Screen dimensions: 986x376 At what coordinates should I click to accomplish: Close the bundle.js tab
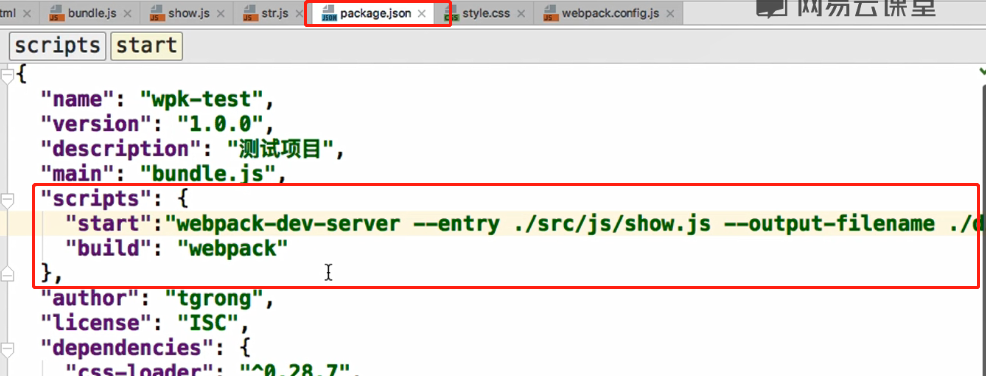click(x=128, y=13)
